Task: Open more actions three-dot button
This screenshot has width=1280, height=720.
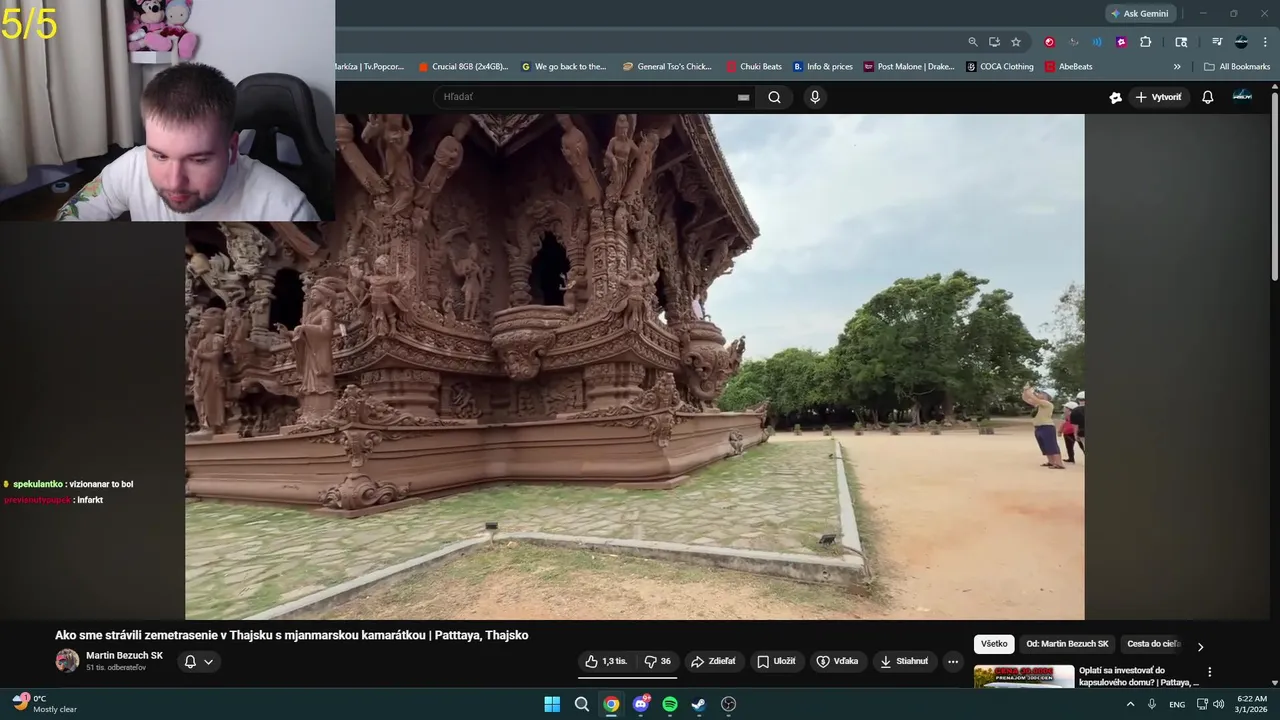Action: coord(953,661)
